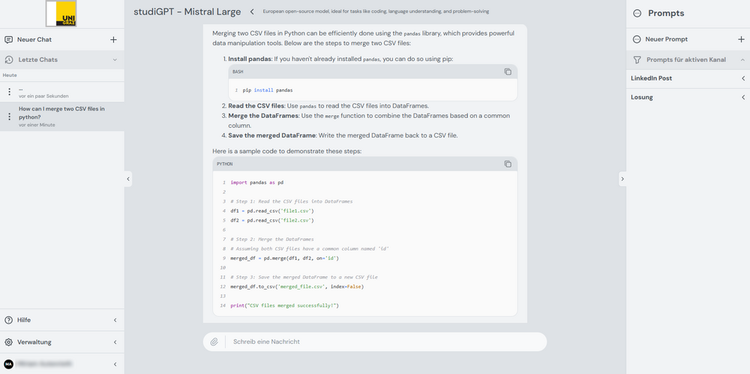
Task: Click the paperclip attachment icon
Action: [x=214, y=341]
